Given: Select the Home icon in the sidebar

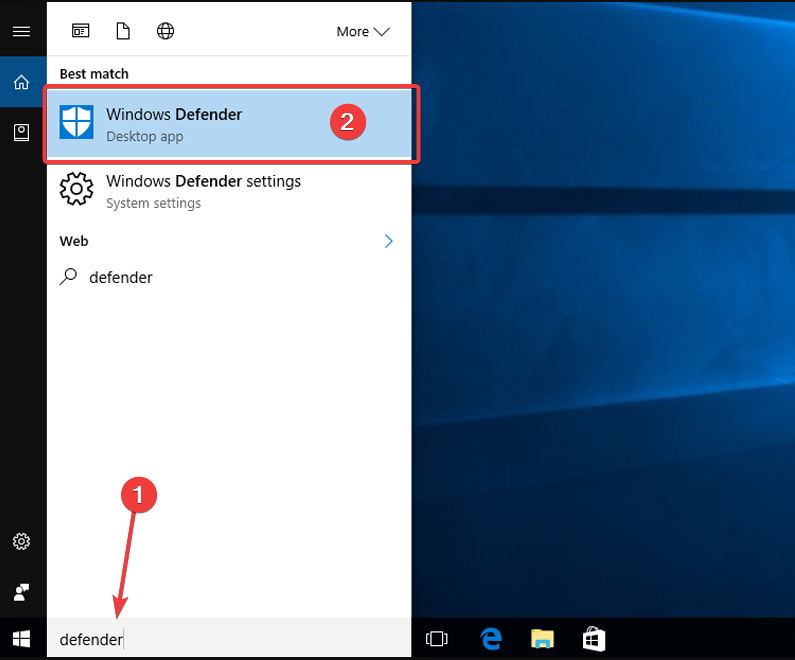Looking at the screenshot, I should click(21, 82).
